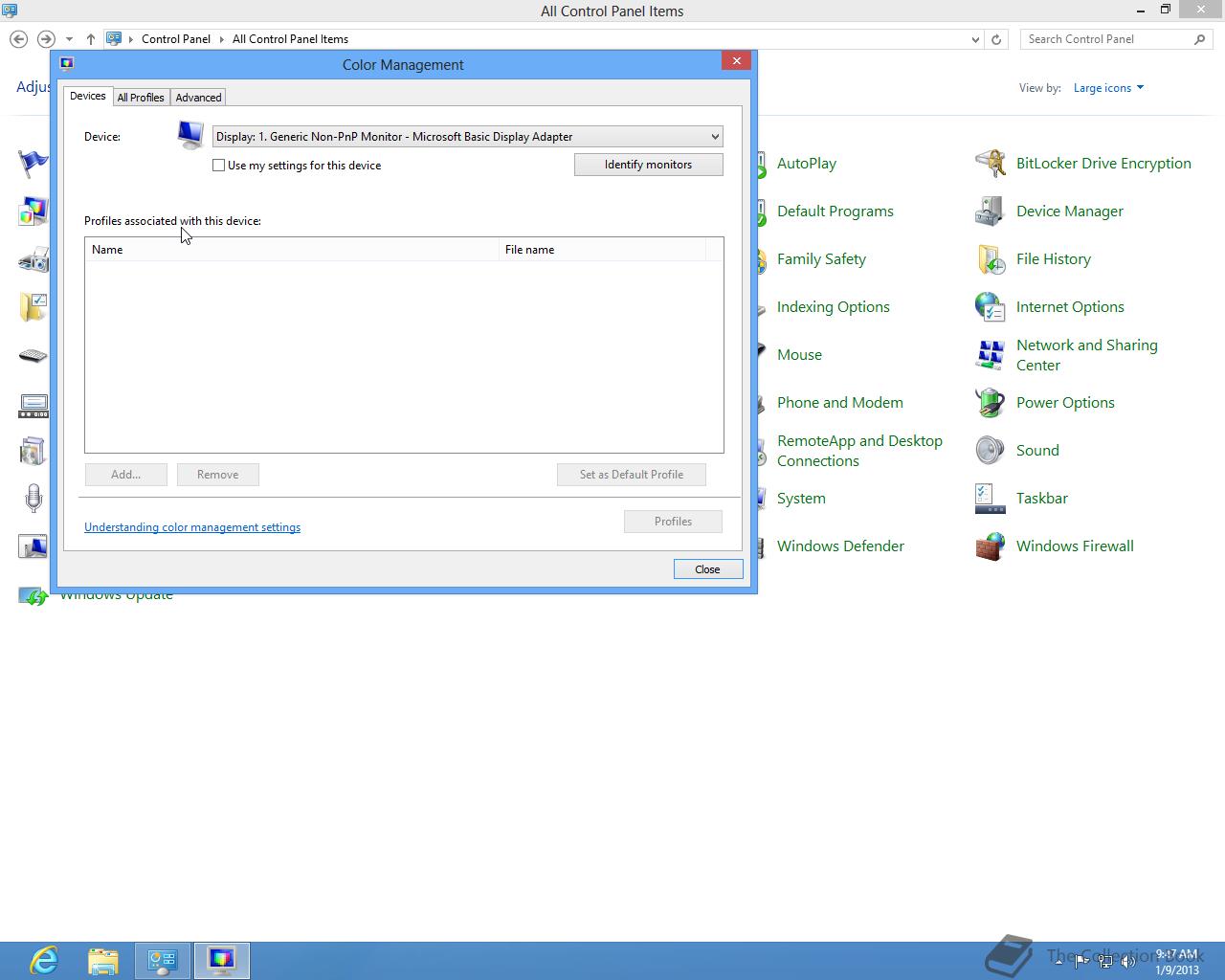
Task: Open AutoPlay link
Action: pos(807,164)
